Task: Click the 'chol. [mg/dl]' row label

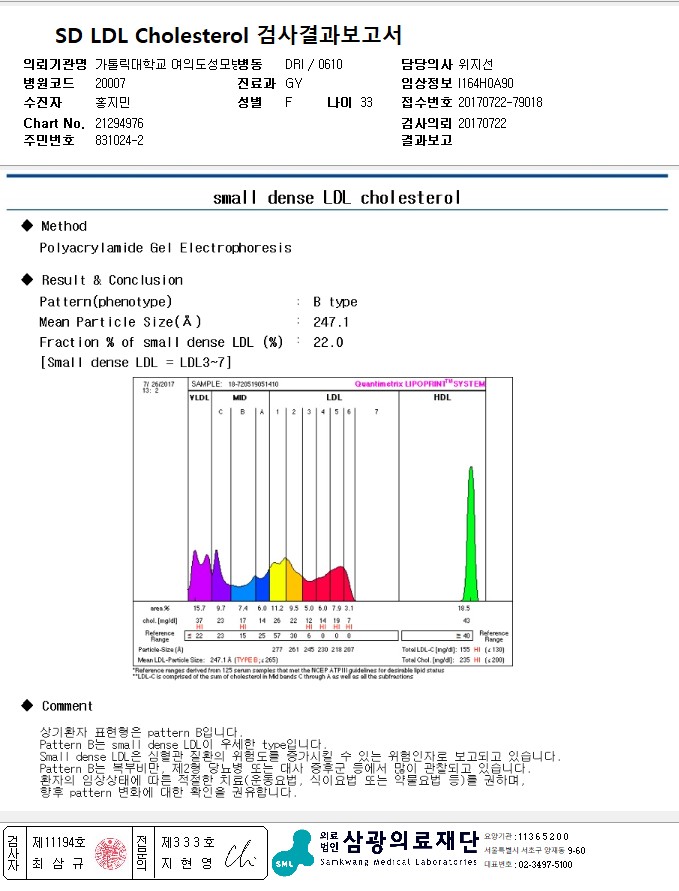Action: point(160,621)
